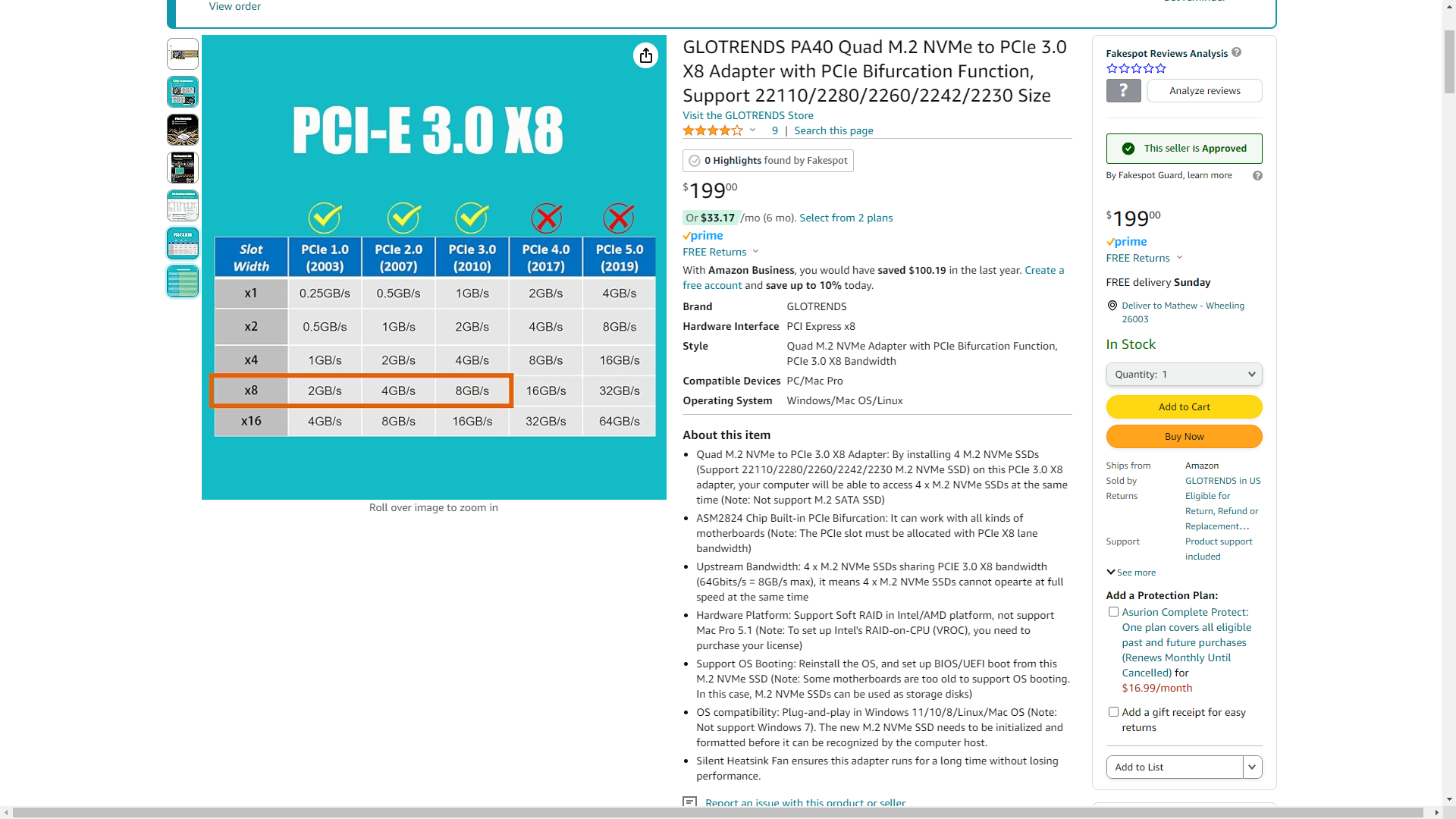Click the Analyze reviews button

[x=1204, y=91]
